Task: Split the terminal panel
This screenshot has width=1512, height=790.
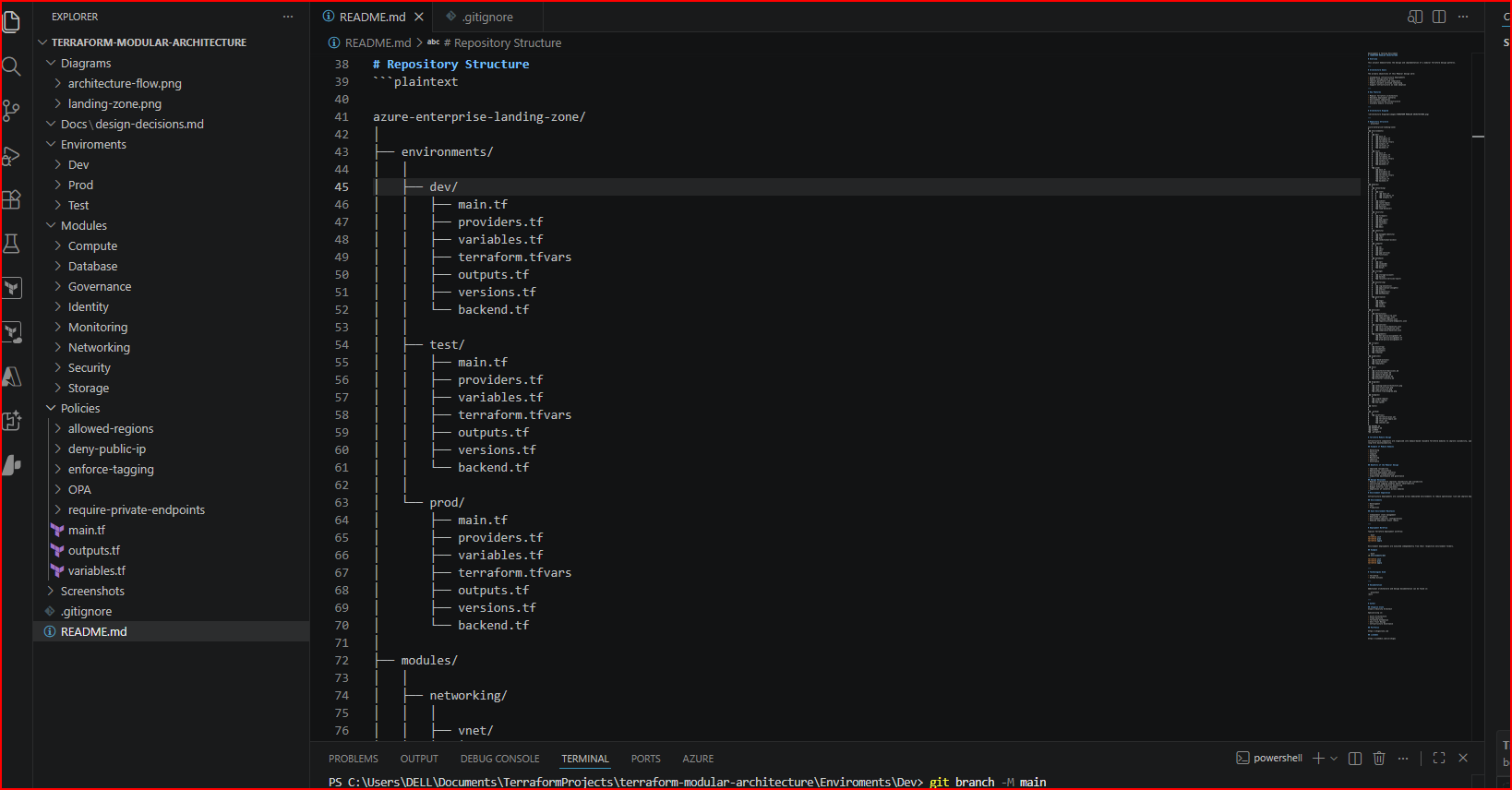Action: pos(1355,758)
